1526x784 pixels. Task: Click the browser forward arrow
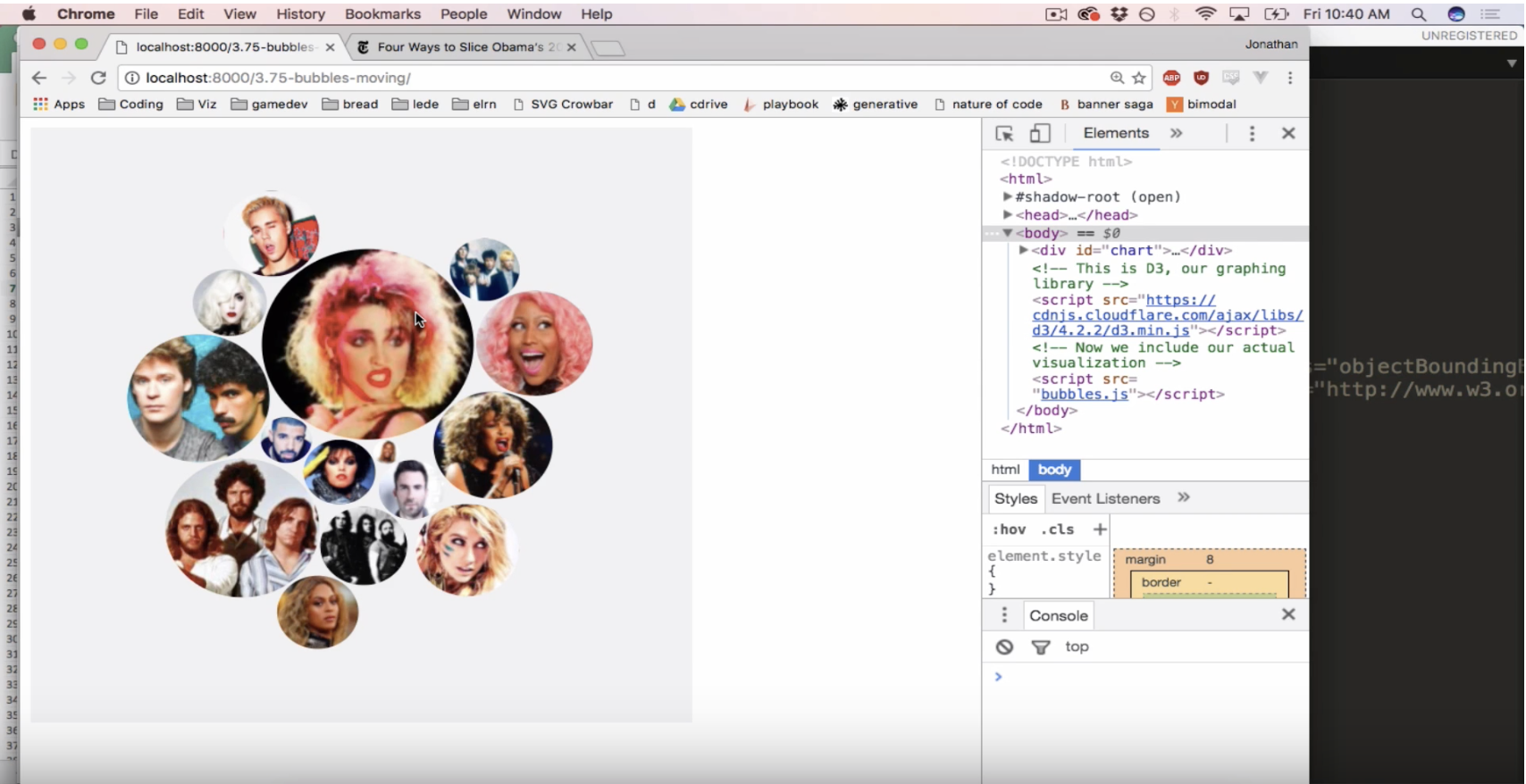coord(69,78)
